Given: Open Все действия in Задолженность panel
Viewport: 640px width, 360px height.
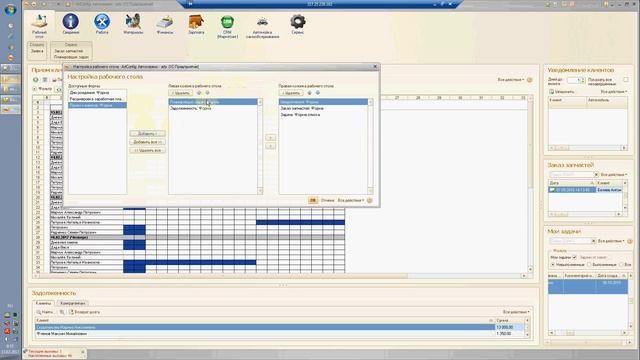Looking at the screenshot, I should click(516, 312).
